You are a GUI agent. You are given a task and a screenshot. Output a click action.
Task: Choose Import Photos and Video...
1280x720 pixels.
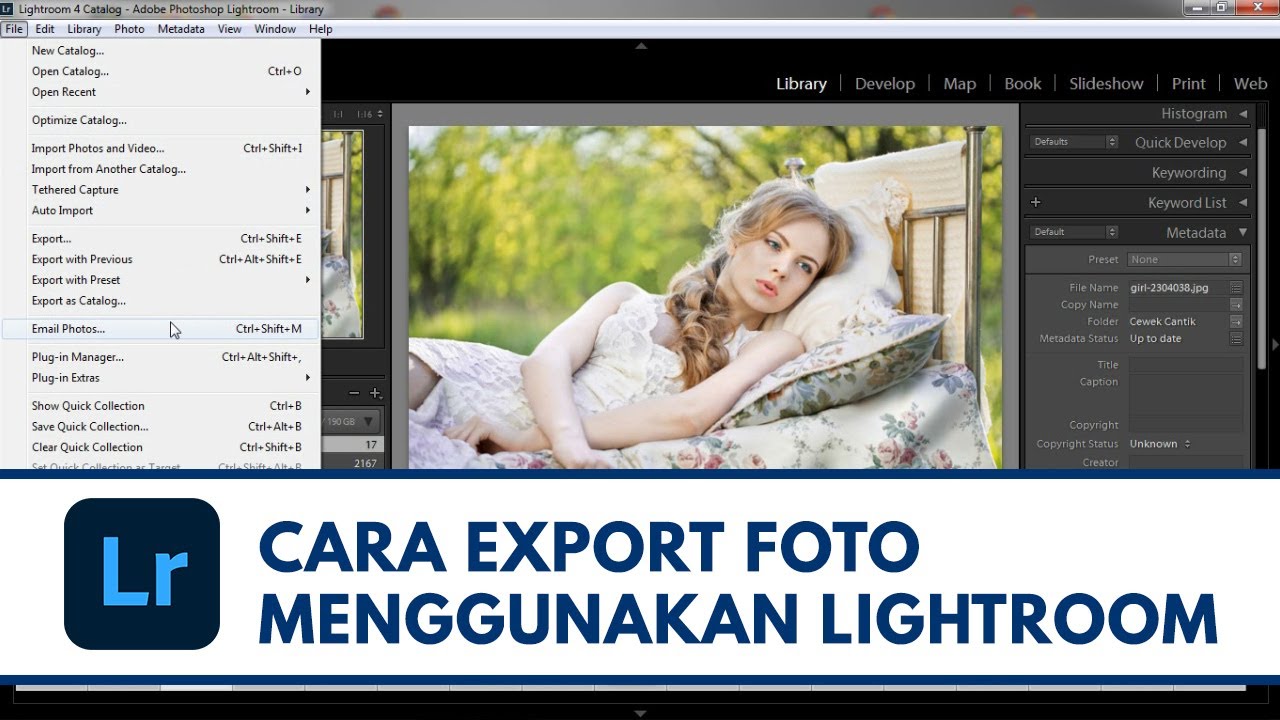pyautogui.click(x=160, y=148)
